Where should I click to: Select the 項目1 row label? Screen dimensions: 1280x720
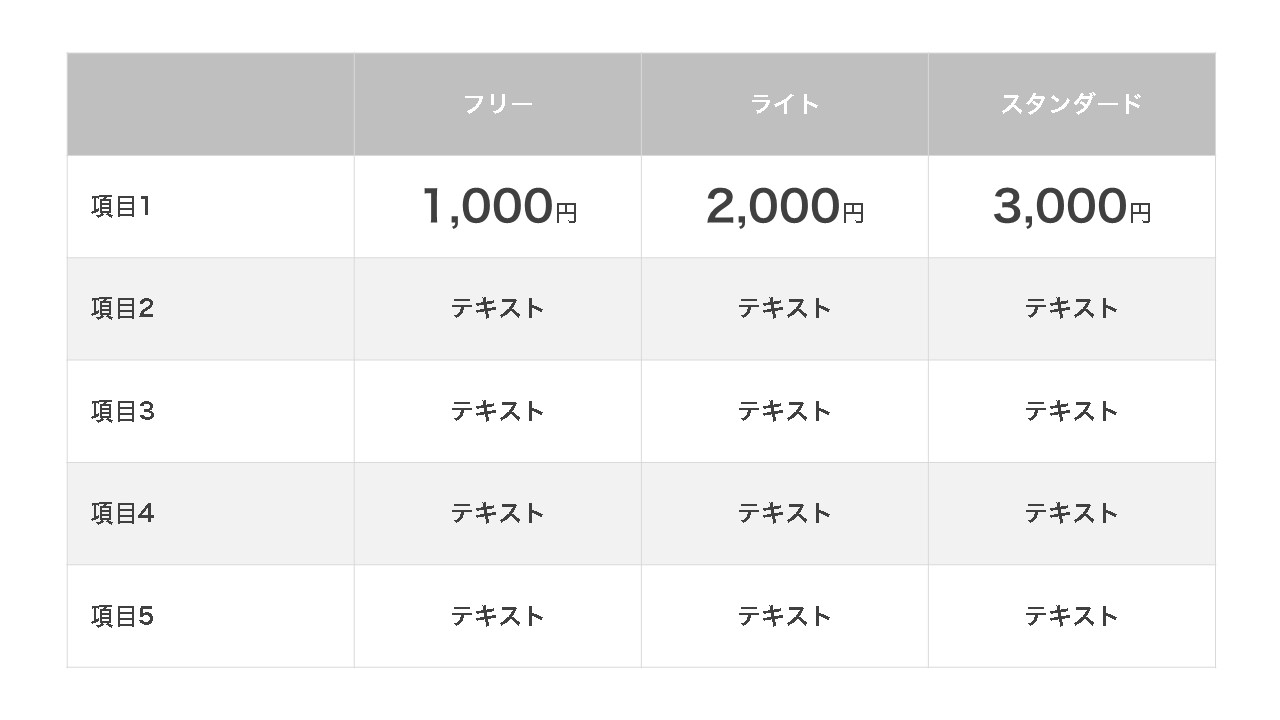tap(121, 207)
